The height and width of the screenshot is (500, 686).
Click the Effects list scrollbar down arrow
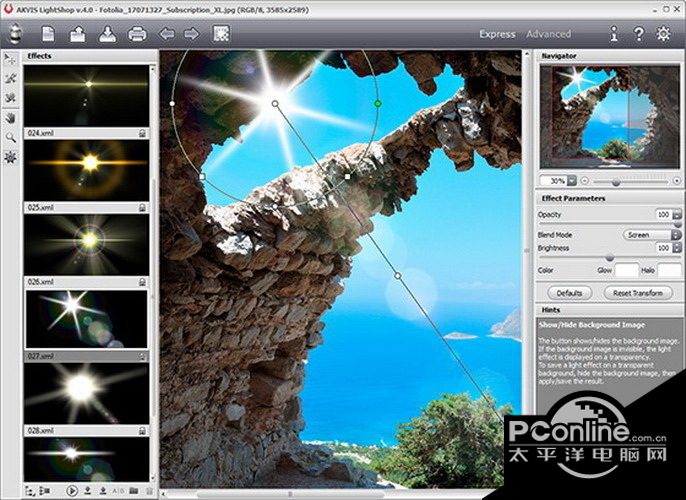tap(153, 479)
